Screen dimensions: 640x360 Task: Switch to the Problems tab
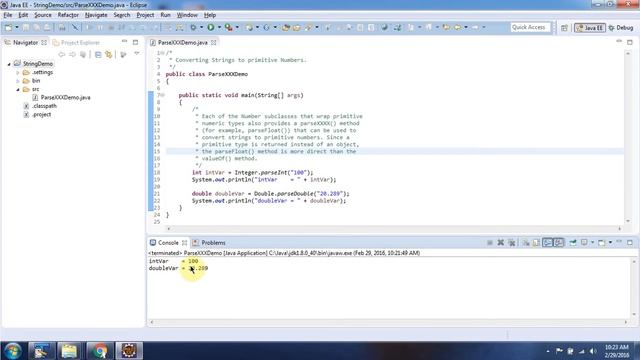pos(209,242)
